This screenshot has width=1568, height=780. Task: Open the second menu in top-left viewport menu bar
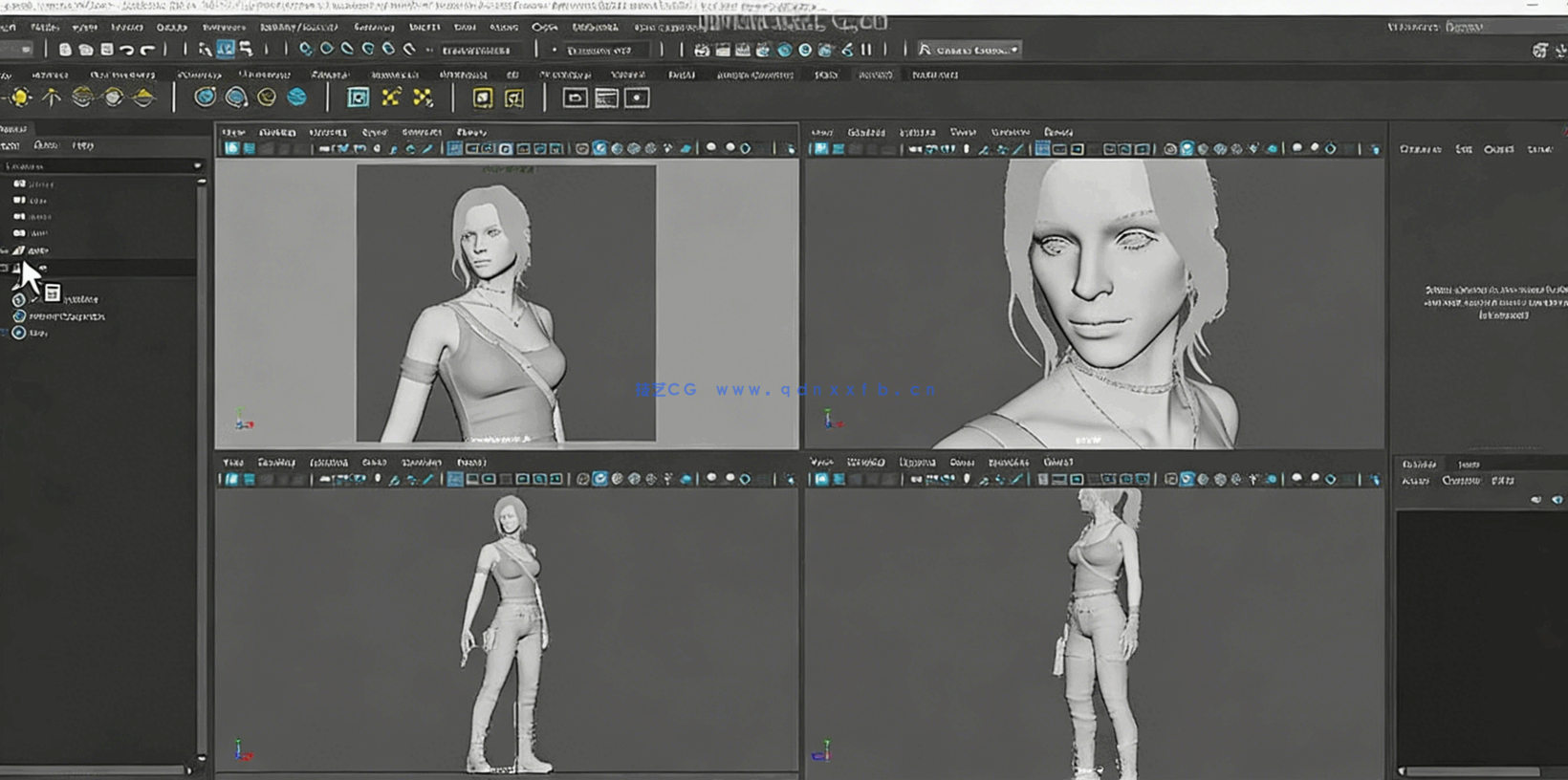pyautogui.click(x=276, y=132)
